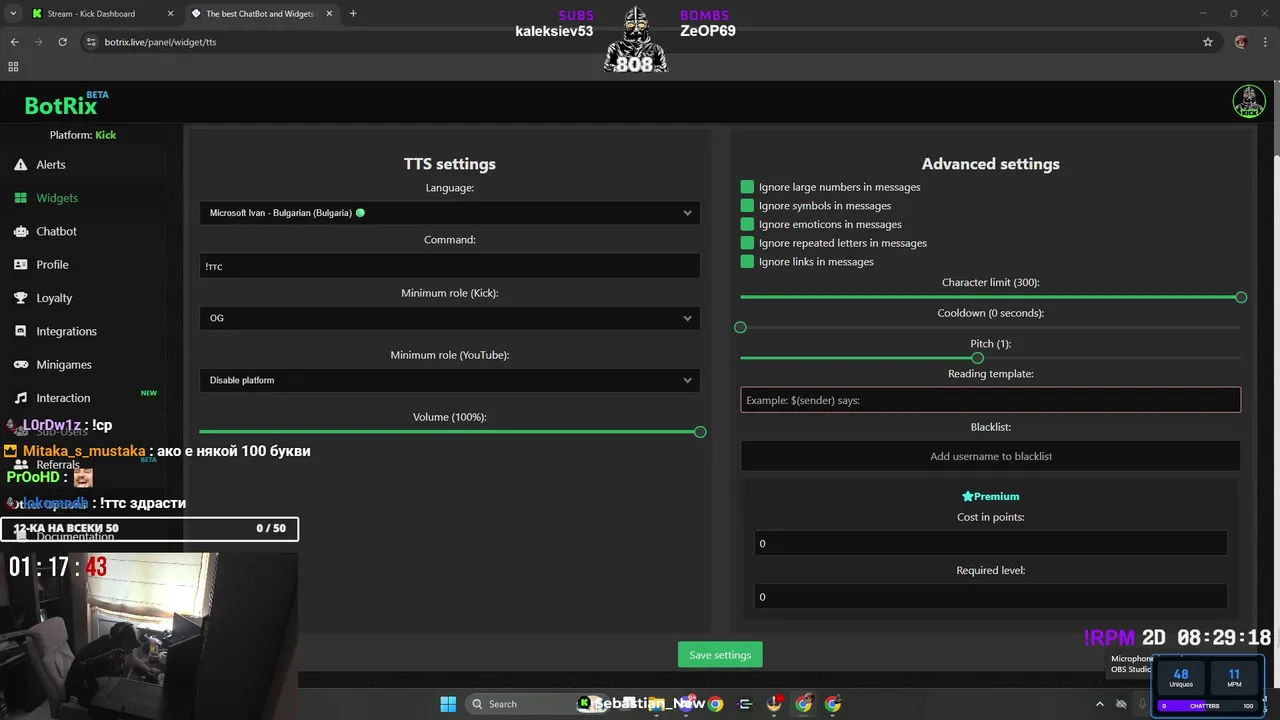The height and width of the screenshot is (720, 1280).
Task: Focus the Required level field
Action: [x=990, y=597]
